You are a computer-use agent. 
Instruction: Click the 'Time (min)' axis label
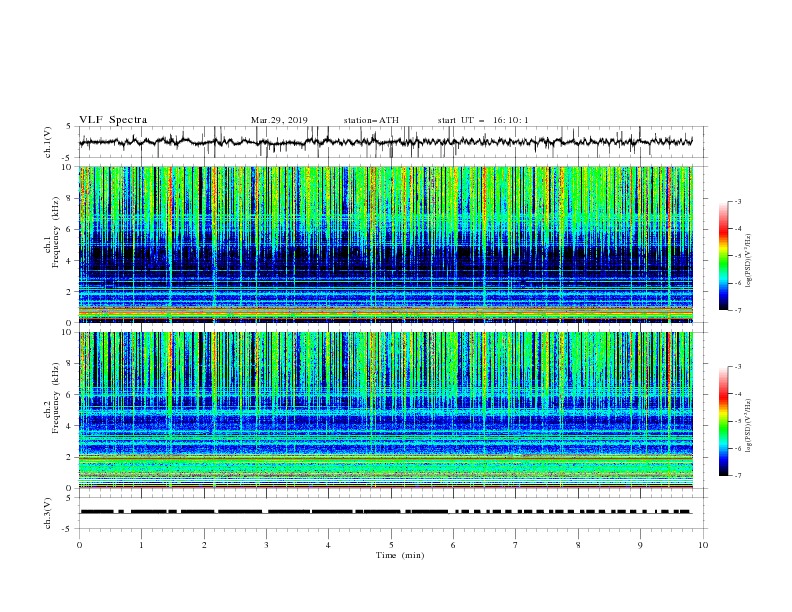pos(400,555)
